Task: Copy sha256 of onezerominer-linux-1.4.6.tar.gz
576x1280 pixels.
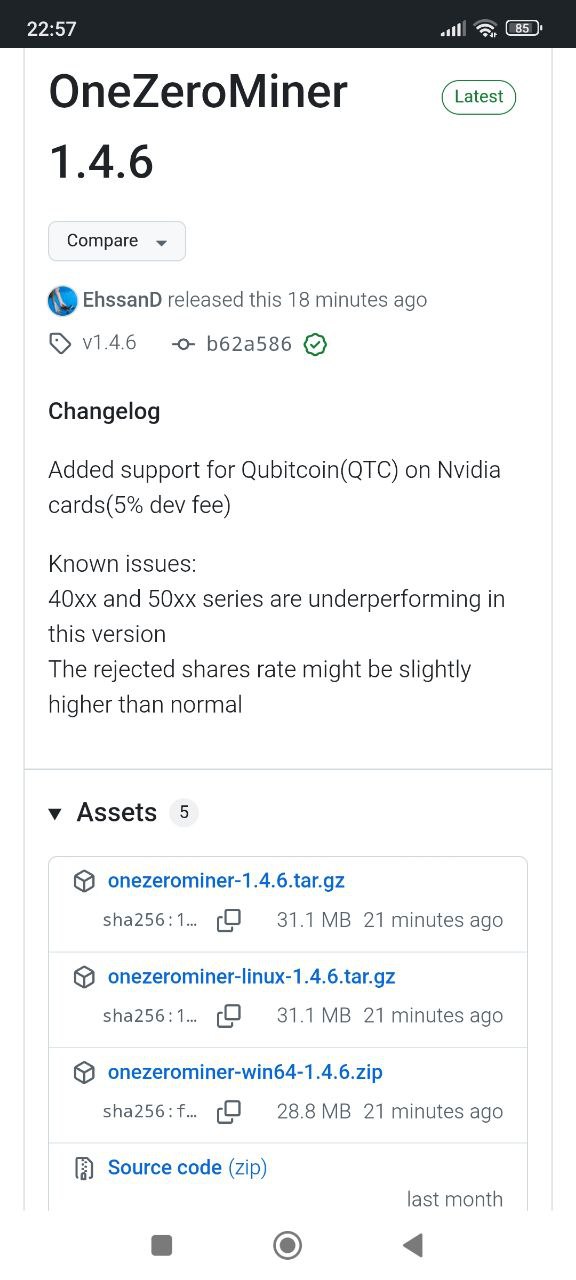Action: coord(229,1016)
